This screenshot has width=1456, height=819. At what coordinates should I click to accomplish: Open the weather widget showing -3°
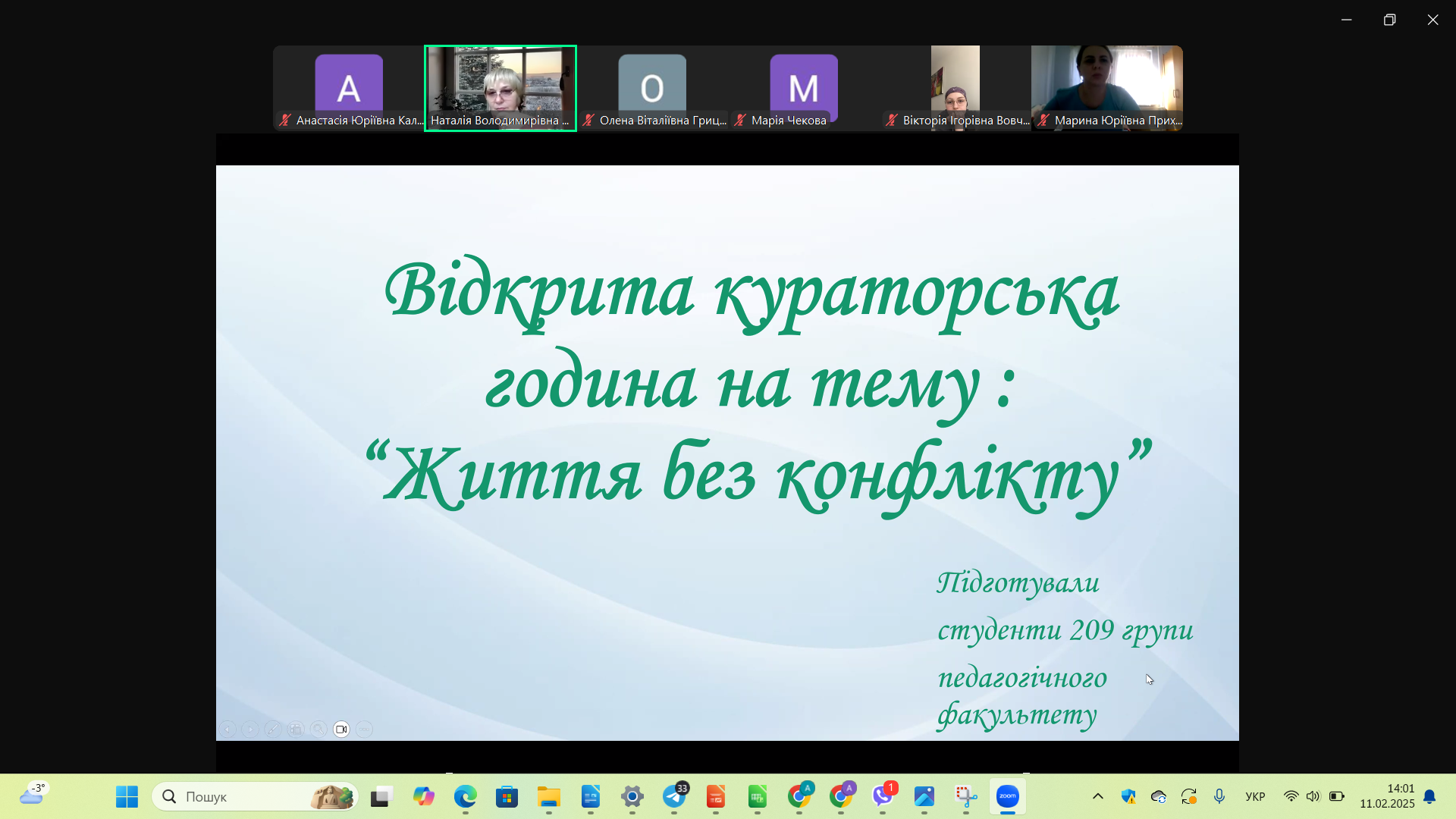[x=33, y=794]
